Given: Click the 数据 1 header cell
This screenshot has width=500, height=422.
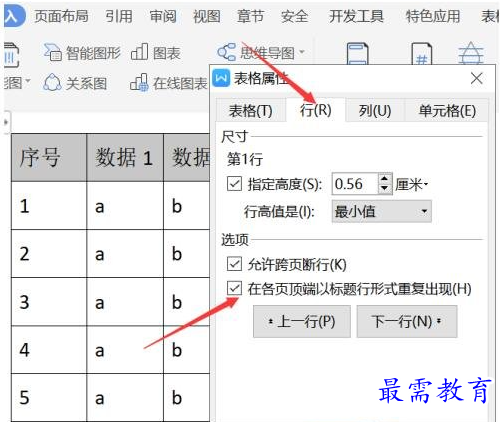Looking at the screenshot, I should 125,158.
